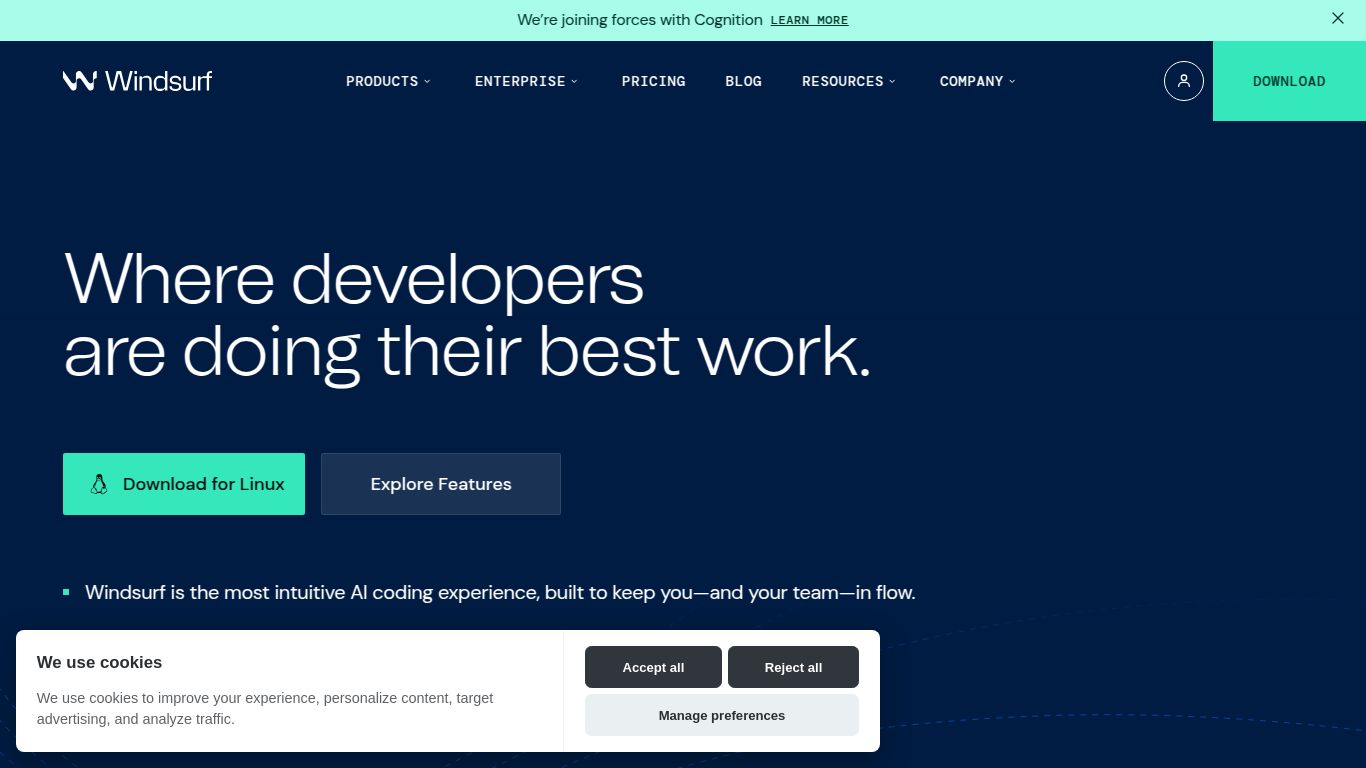Open the user account profile icon
Image resolution: width=1366 pixels, height=768 pixels.
click(1183, 81)
